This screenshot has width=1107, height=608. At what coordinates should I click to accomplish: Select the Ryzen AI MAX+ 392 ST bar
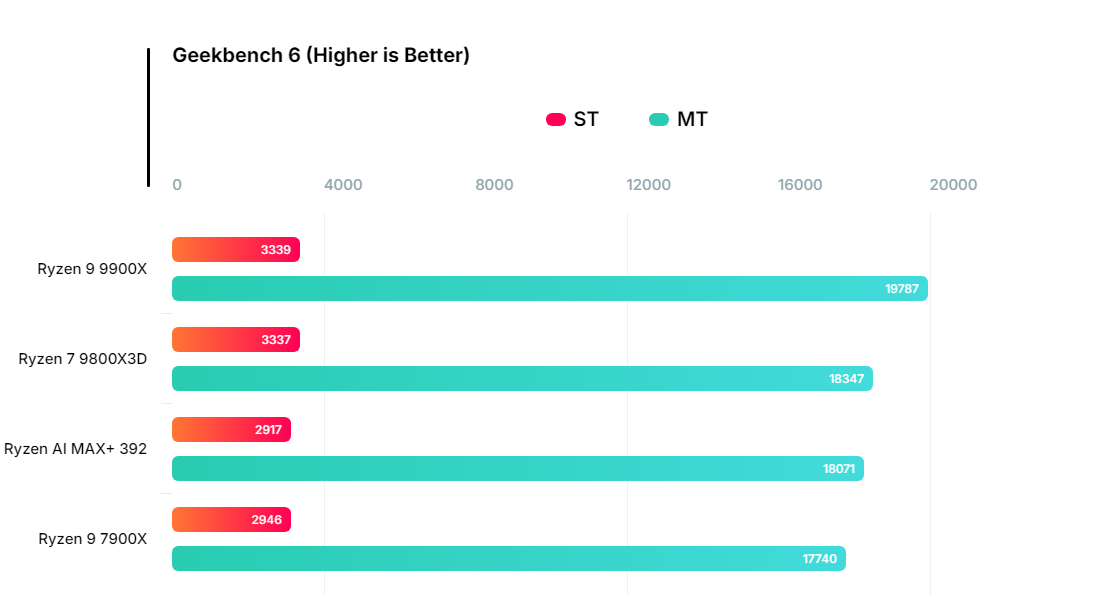231,430
